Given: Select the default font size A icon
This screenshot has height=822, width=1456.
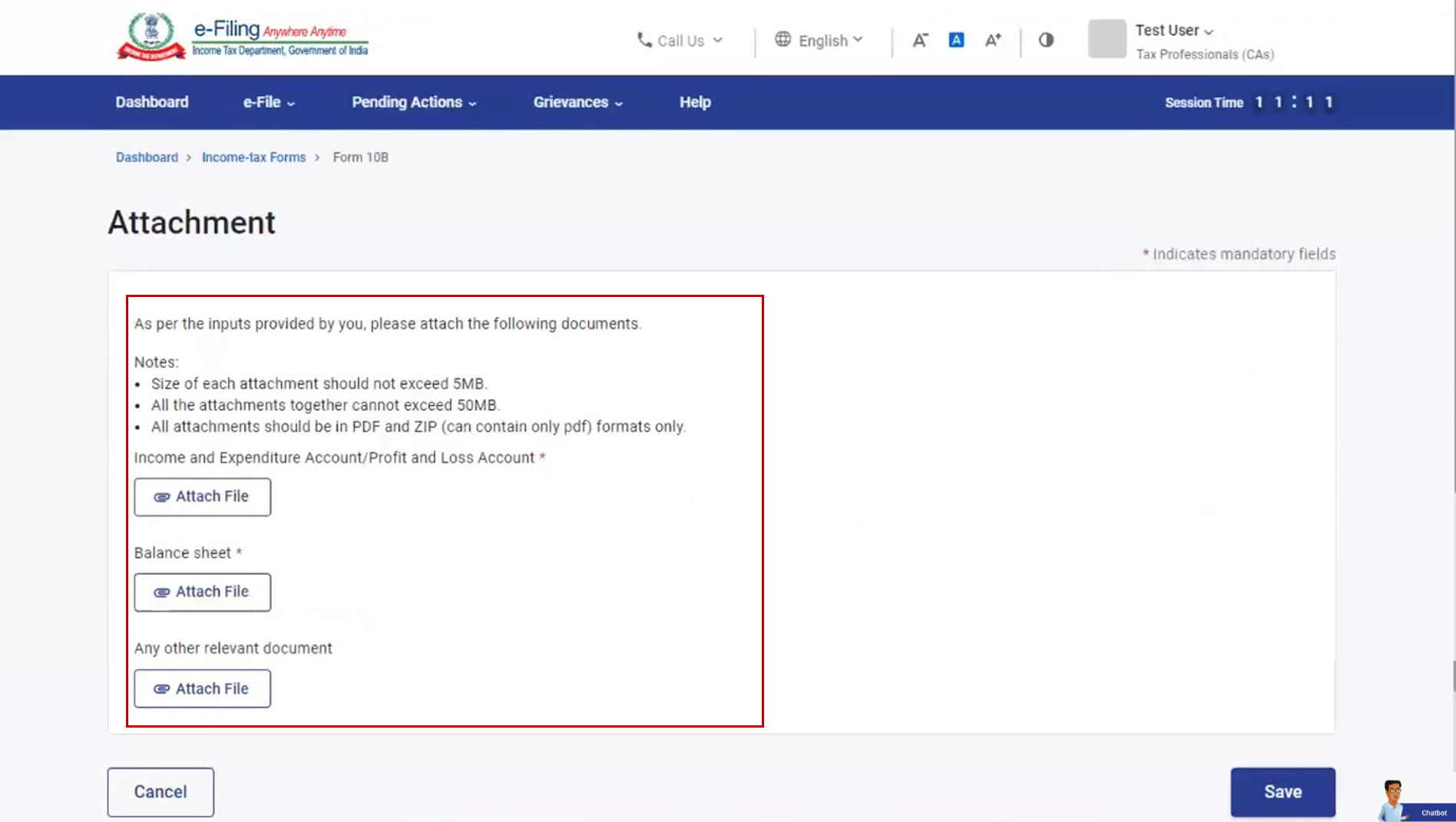Looking at the screenshot, I should (x=956, y=41).
